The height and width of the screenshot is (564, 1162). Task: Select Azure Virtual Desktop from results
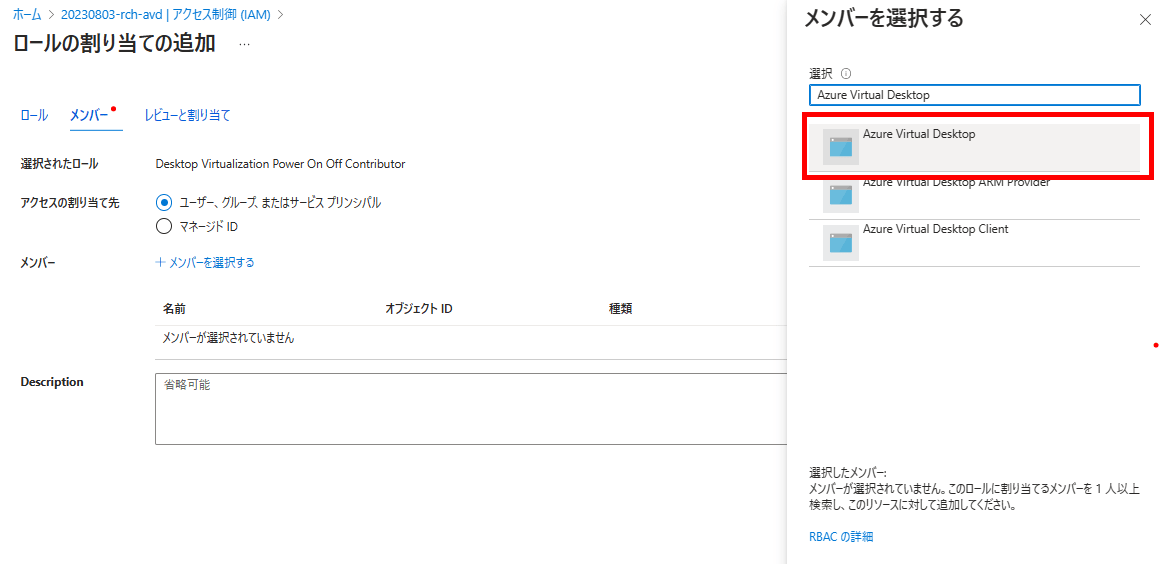pyautogui.click(x=974, y=147)
